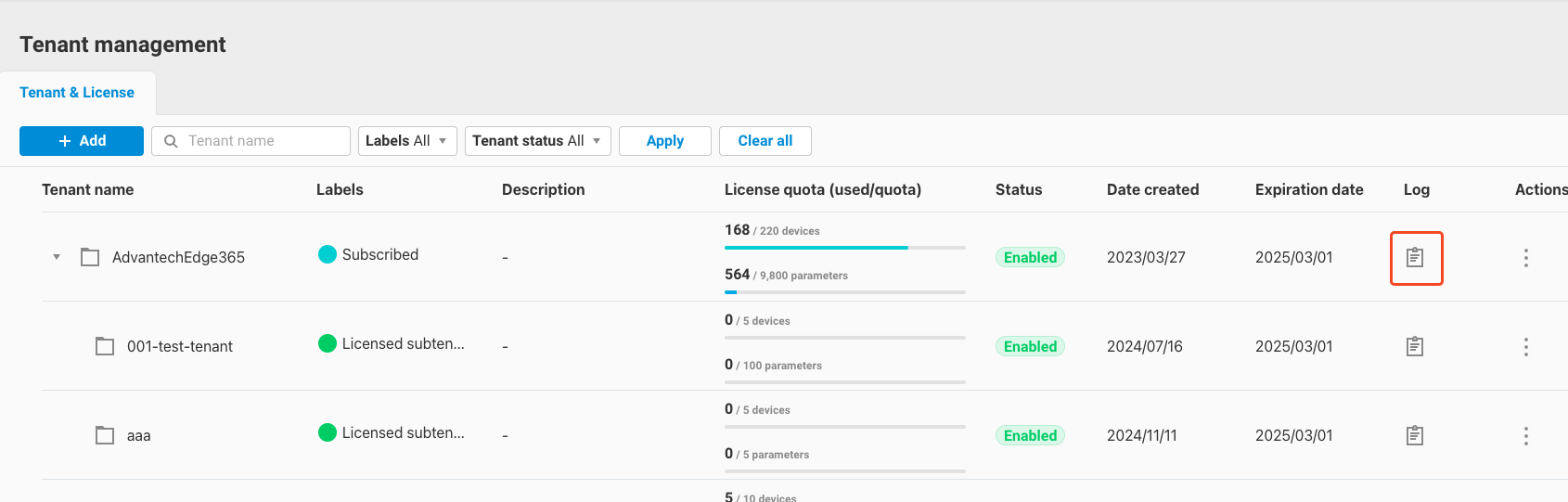Open actions menu for AdvantechEdge365
Image resolution: width=1568 pixels, height=502 pixels.
(x=1525, y=258)
